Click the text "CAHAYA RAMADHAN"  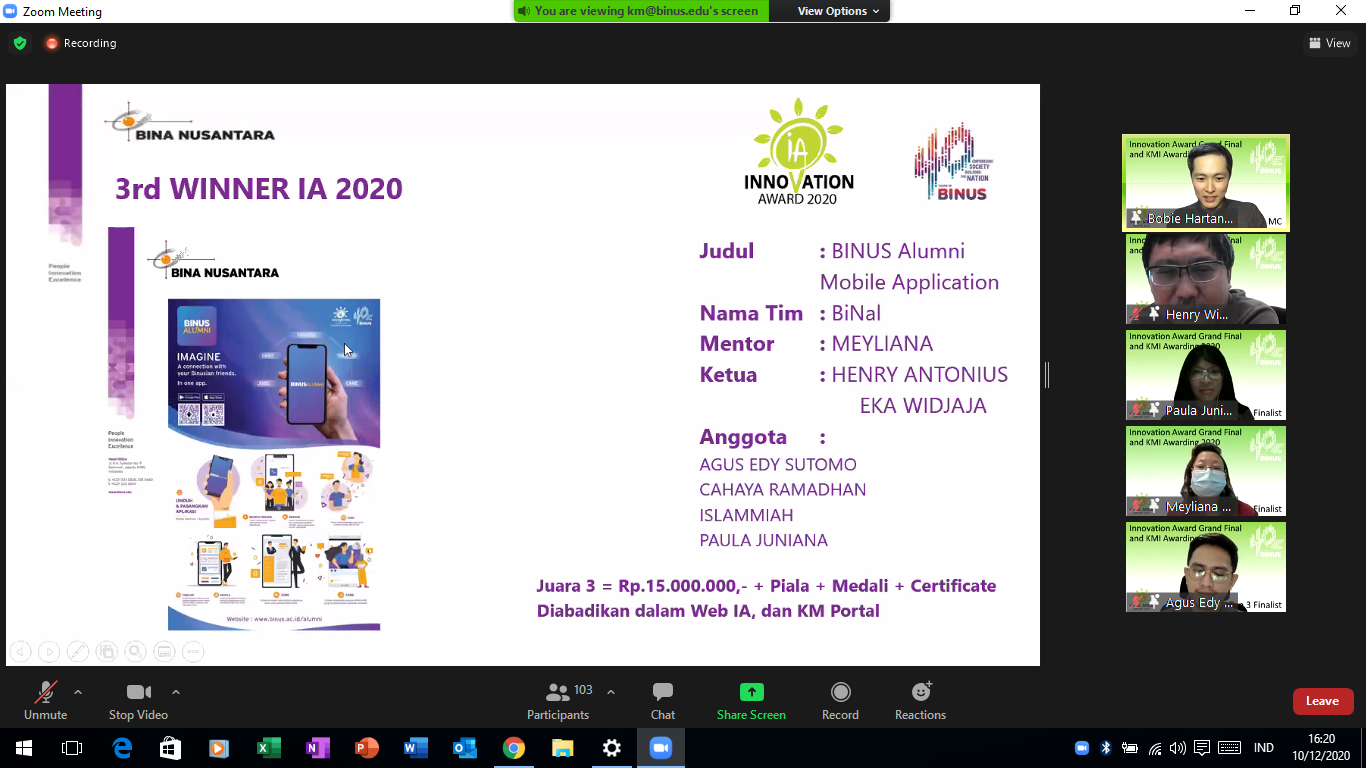[783, 490]
